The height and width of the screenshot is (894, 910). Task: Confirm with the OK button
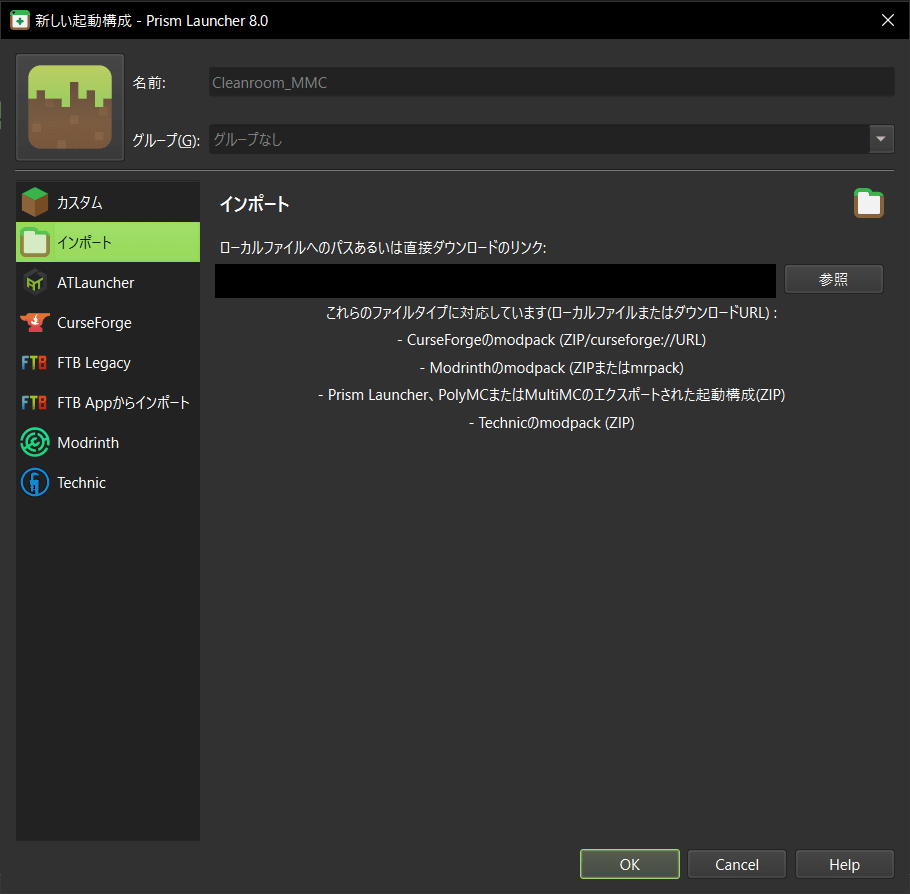click(630, 864)
